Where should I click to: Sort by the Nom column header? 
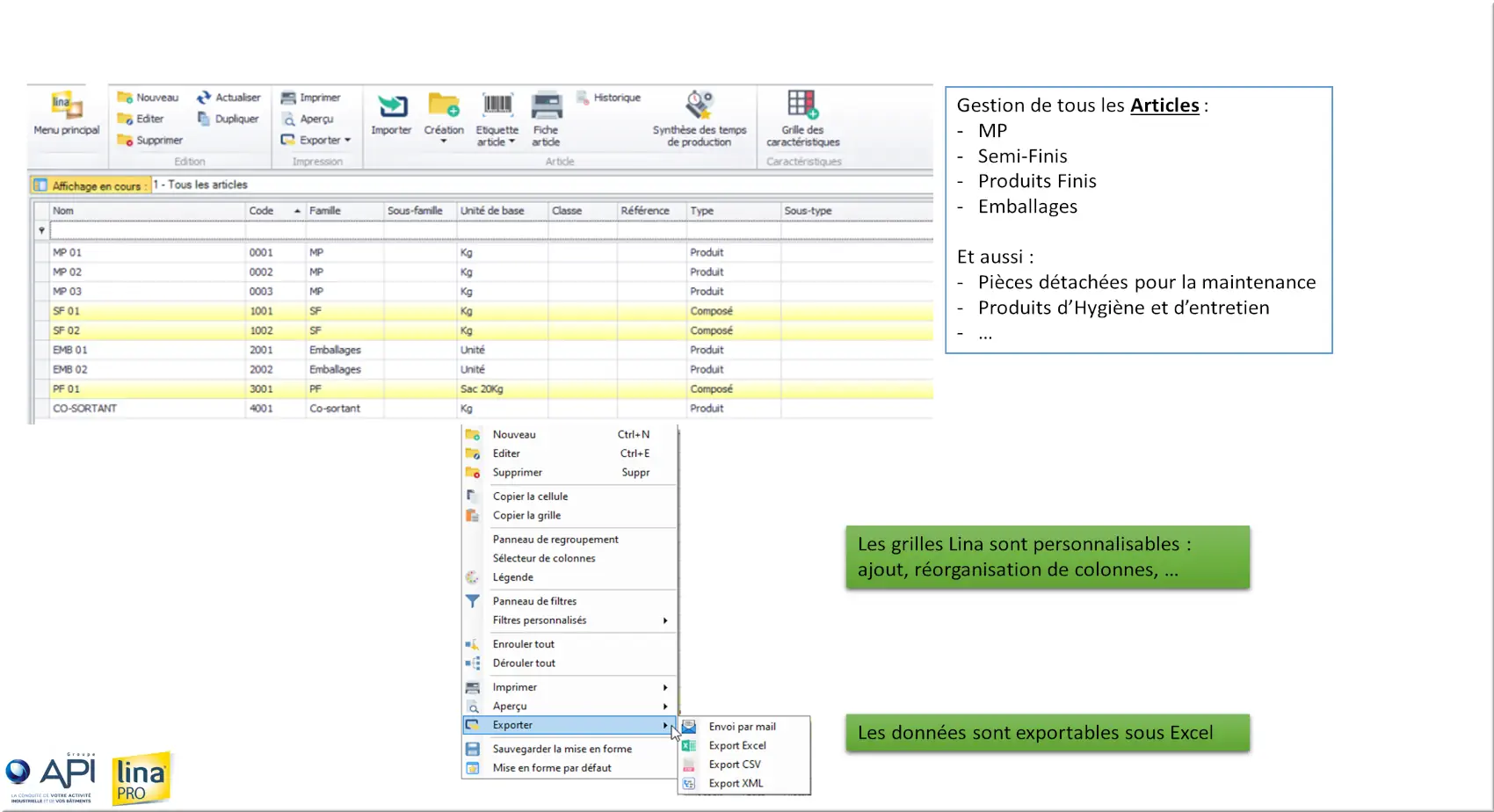point(147,211)
